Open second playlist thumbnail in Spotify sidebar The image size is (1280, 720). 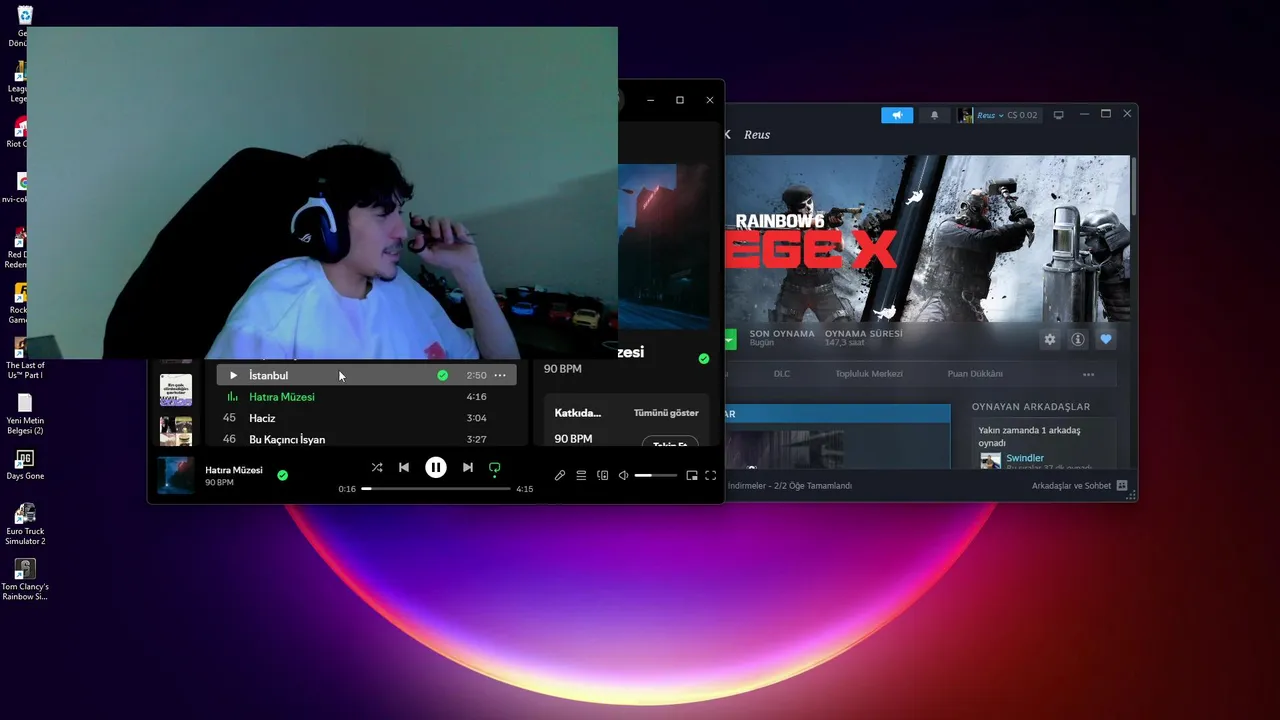(x=176, y=431)
